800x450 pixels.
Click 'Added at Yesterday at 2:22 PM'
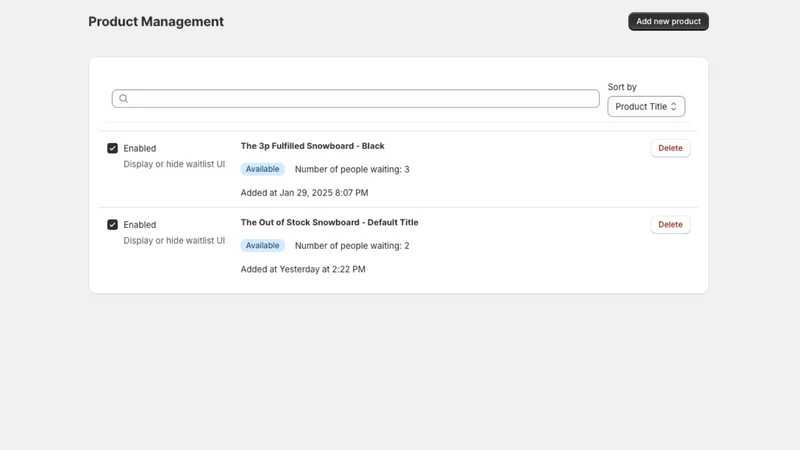[303, 269]
